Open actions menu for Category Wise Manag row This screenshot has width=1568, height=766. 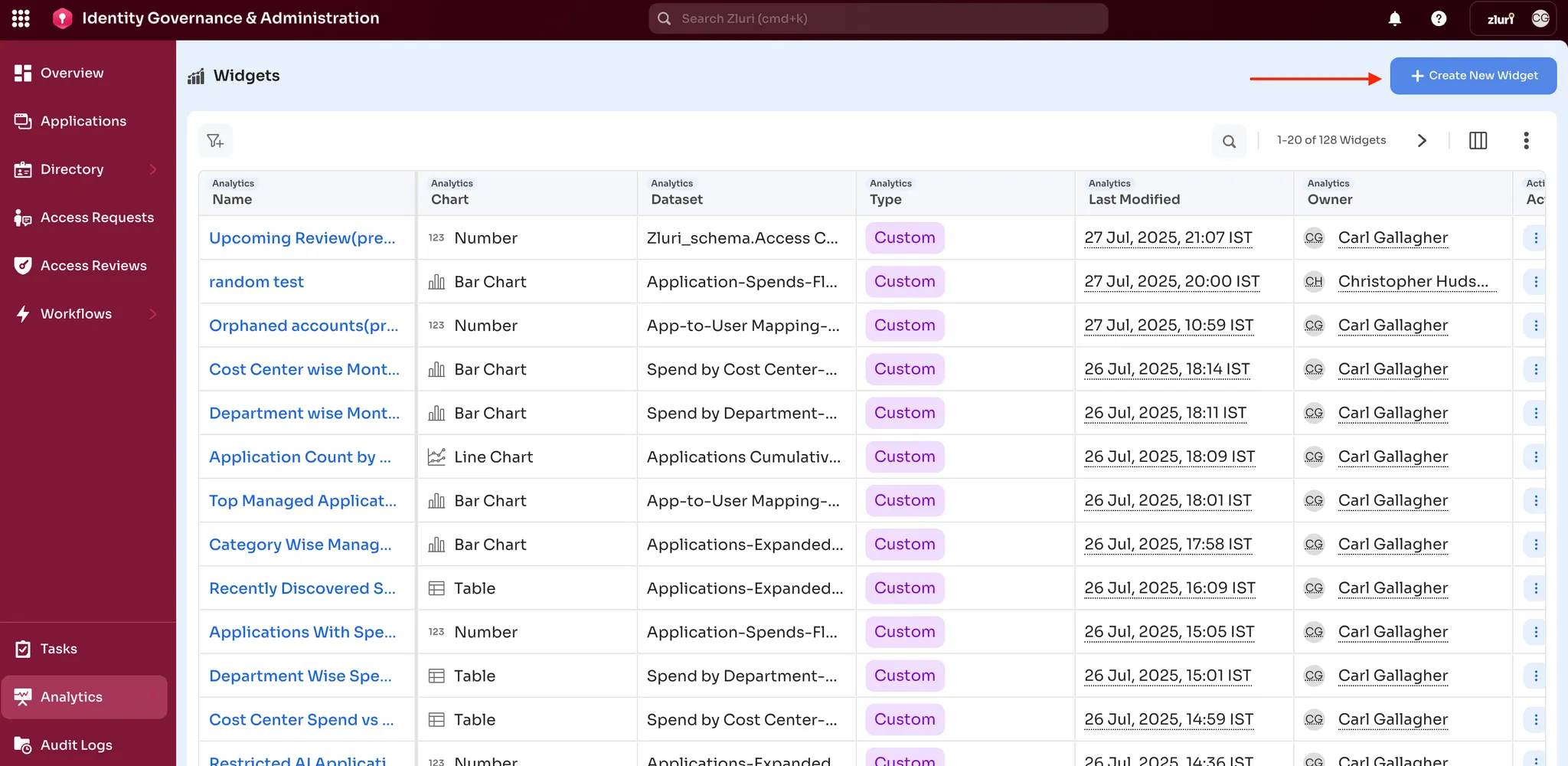coord(1535,545)
